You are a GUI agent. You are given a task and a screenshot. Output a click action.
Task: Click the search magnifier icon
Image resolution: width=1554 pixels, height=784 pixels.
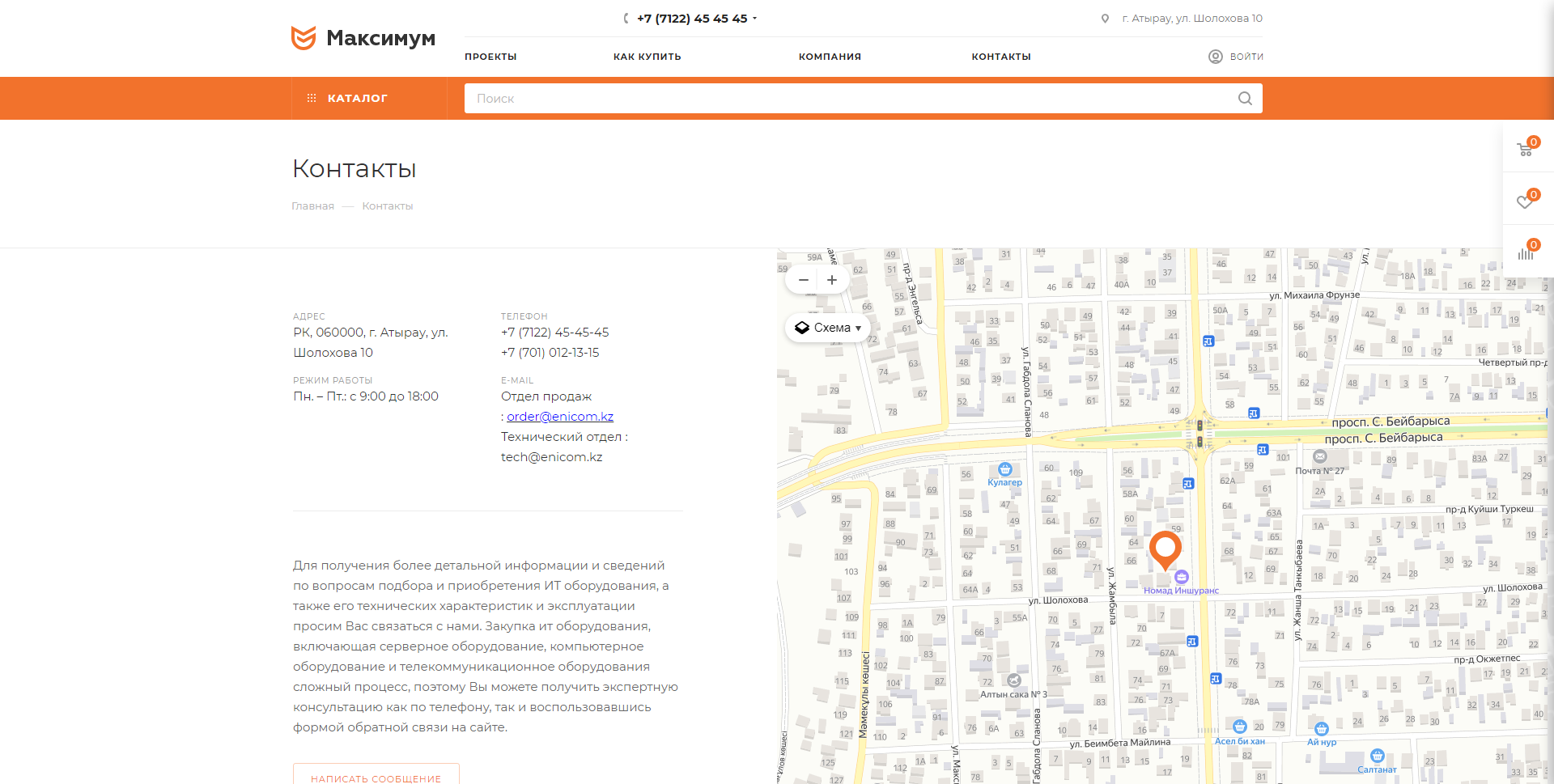point(1245,99)
